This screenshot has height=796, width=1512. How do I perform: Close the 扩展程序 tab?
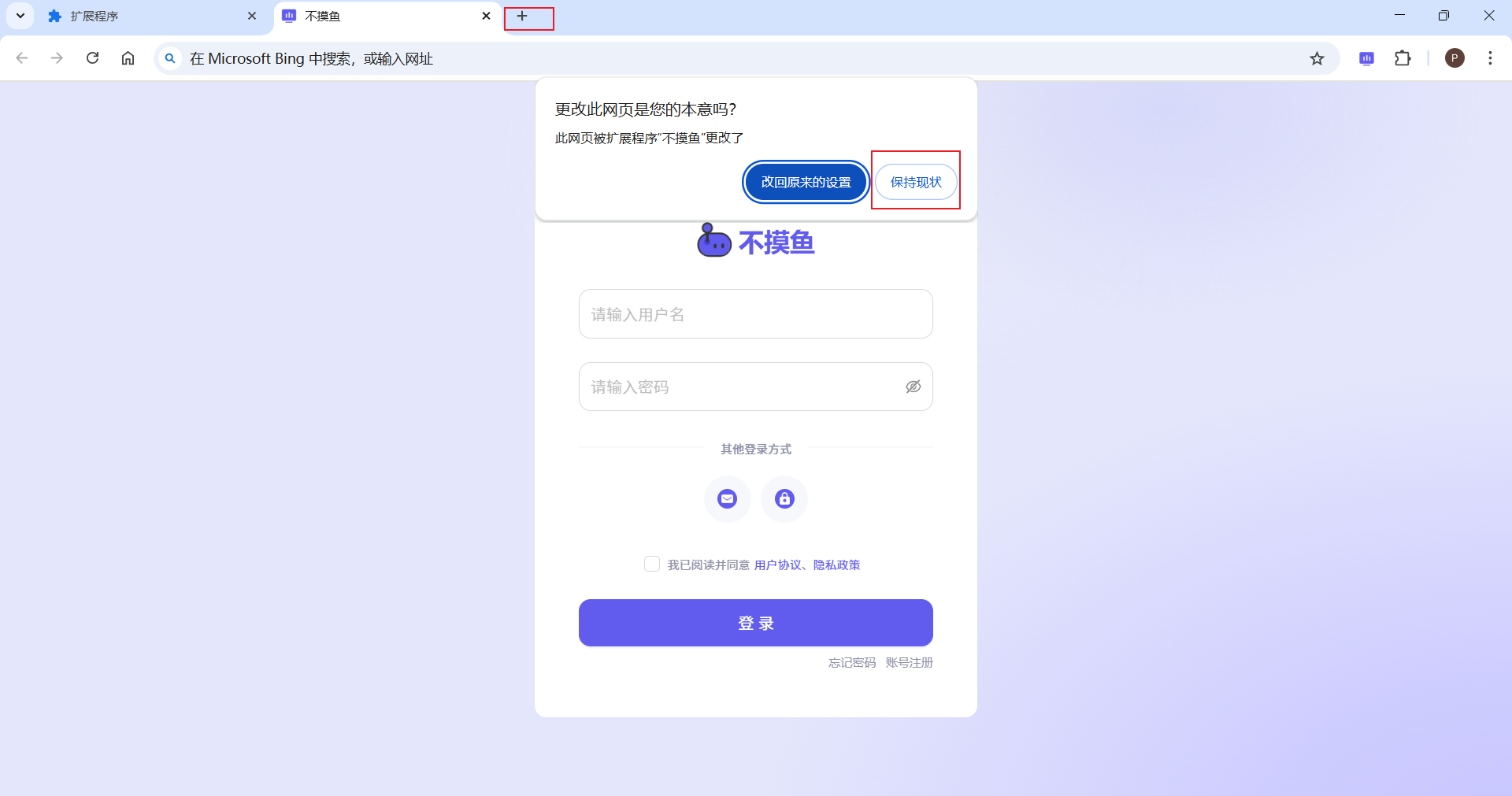click(252, 16)
